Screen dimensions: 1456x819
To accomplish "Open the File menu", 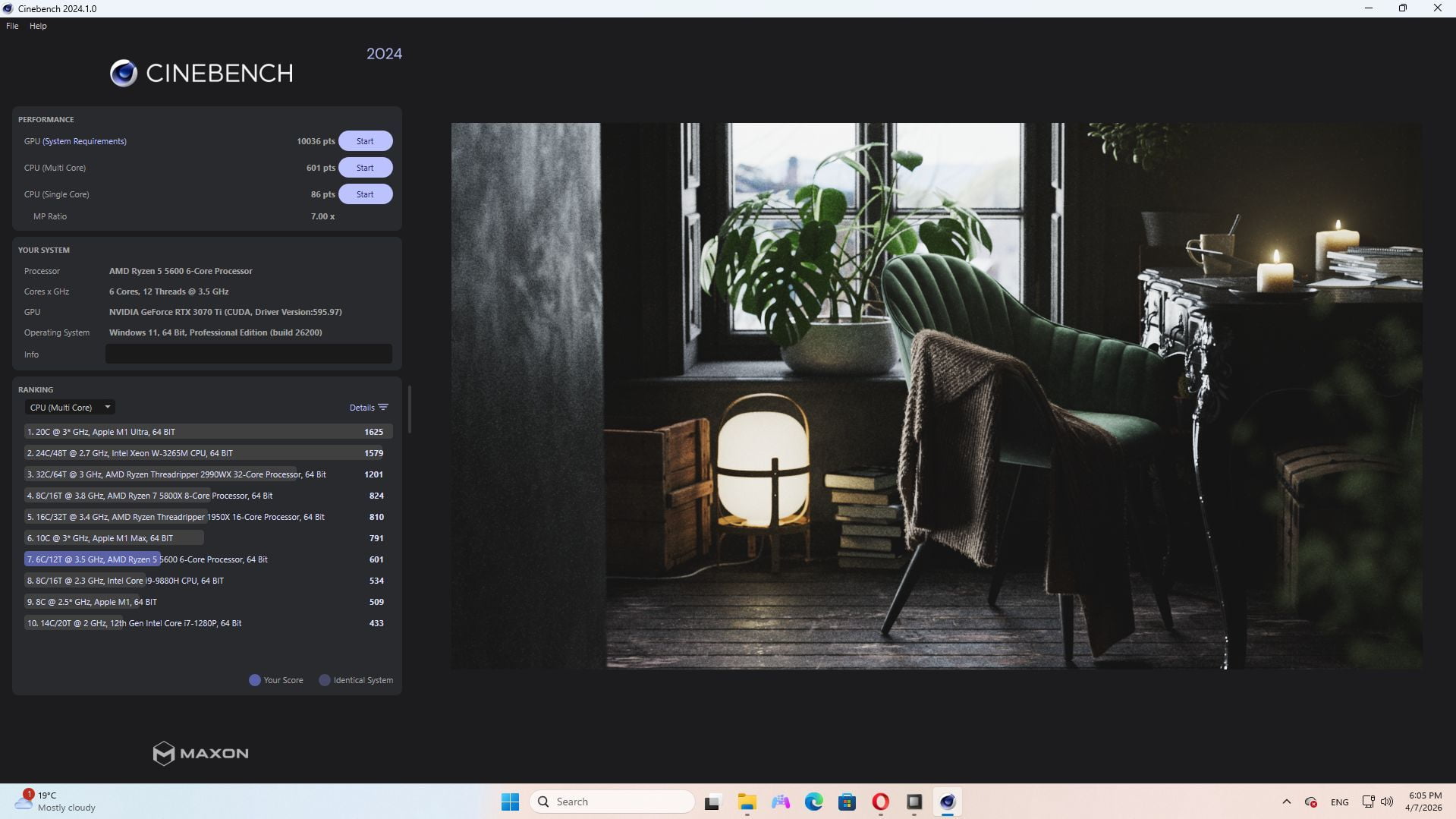I will [12, 26].
